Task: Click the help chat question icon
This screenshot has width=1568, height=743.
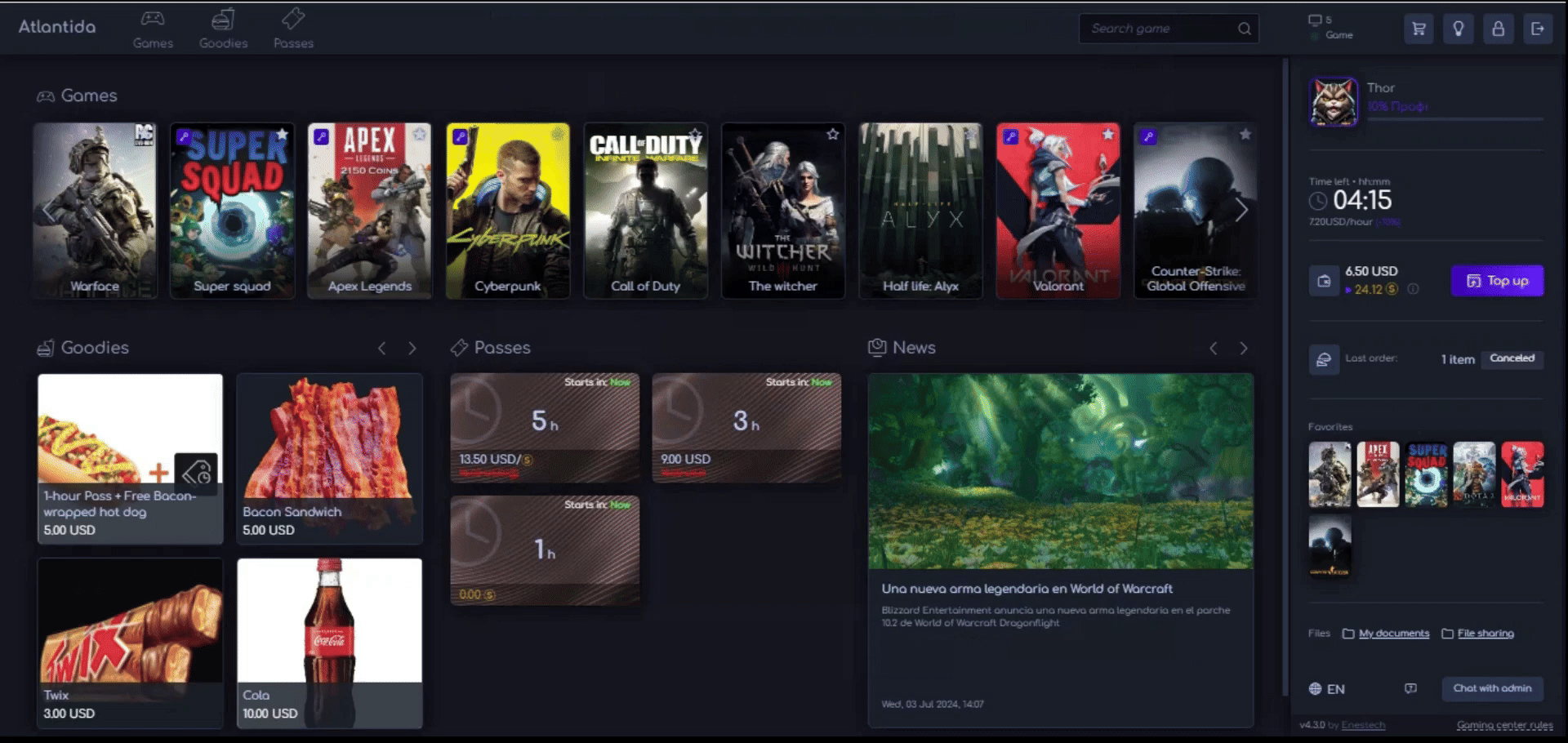Action: 1410,688
